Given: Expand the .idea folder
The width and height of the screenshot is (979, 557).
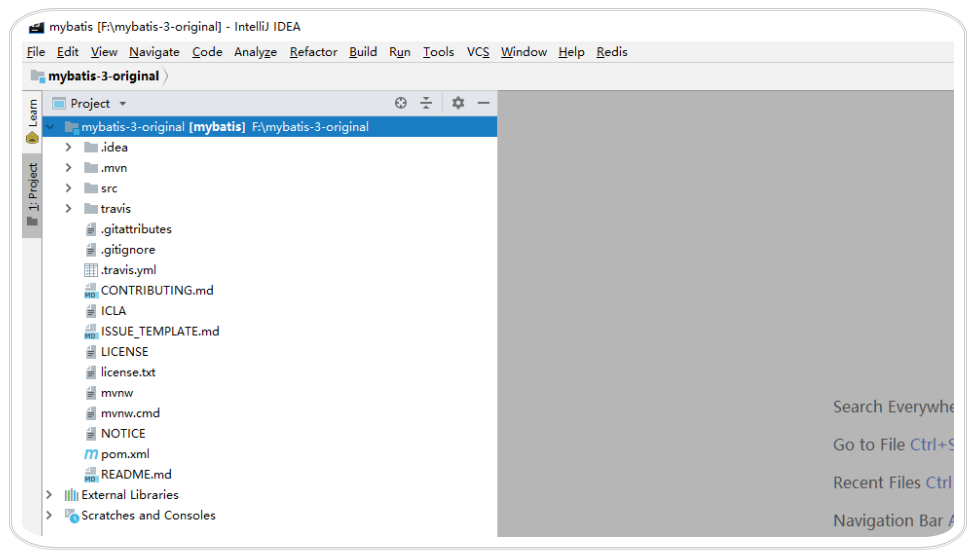Looking at the screenshot, I should [x=69, y=147].
